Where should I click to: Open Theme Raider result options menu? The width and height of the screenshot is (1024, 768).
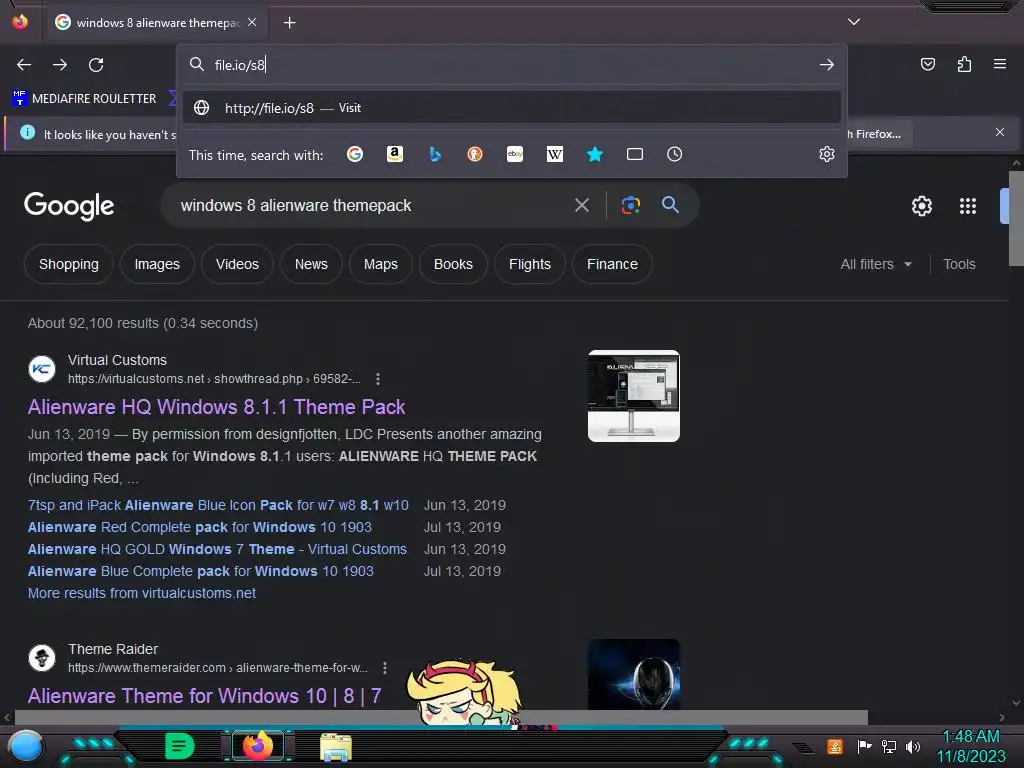click(x=385, y=668)
